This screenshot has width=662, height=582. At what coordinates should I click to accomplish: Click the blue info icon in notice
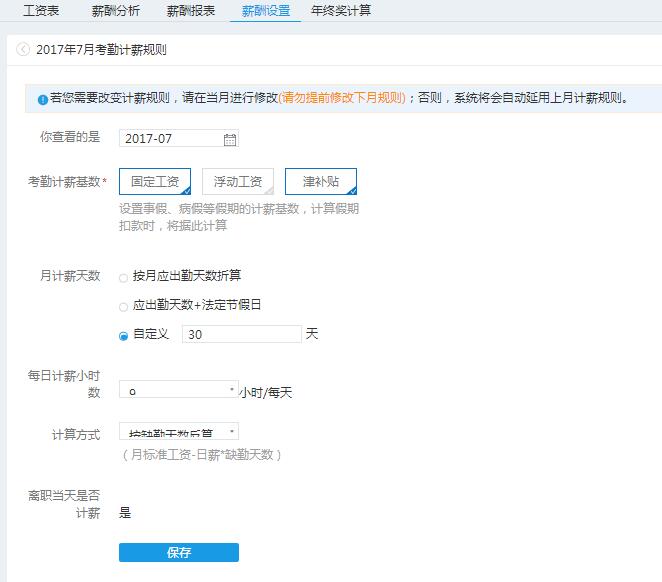pyautogui.click(x=42, y=99)
